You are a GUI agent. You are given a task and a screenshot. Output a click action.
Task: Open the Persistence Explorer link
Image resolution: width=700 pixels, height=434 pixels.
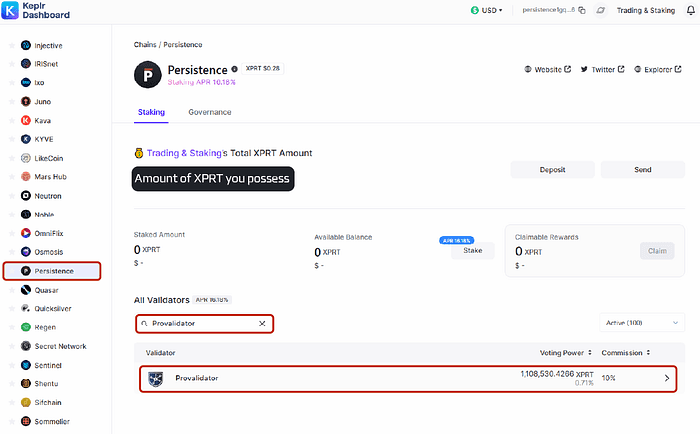pos(658,69)
